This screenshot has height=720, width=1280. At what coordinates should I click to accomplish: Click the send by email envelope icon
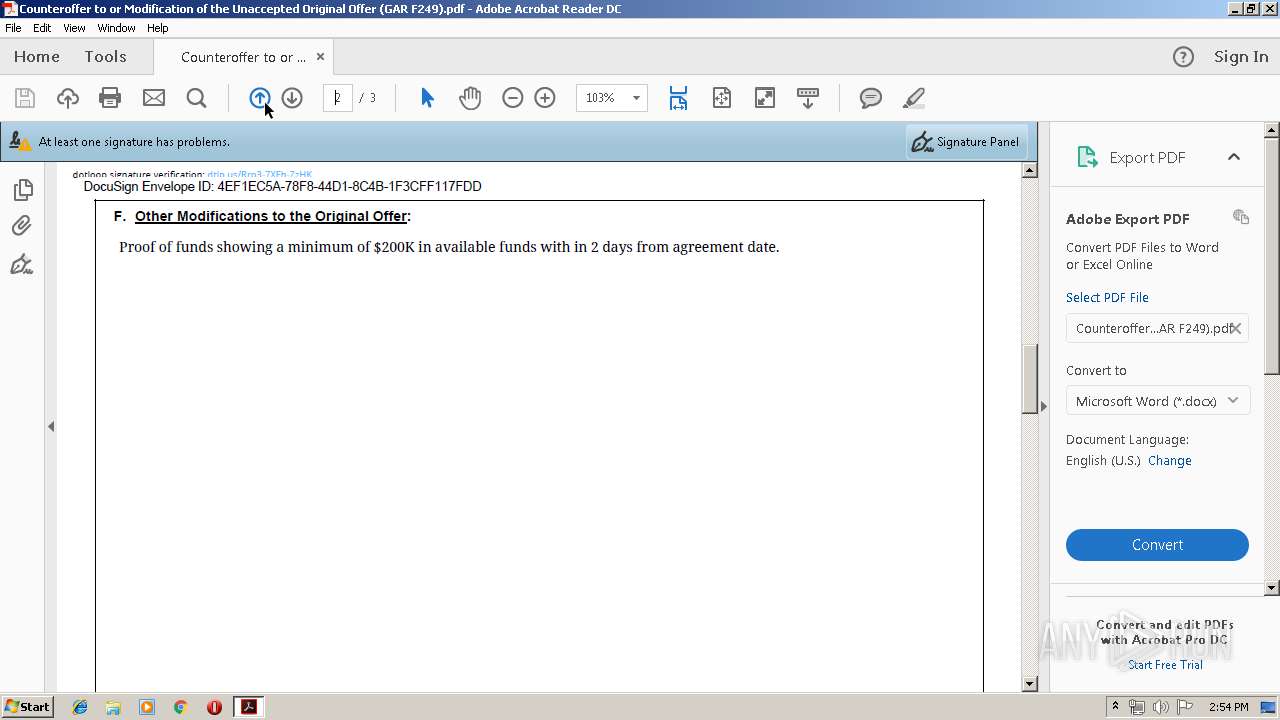coord(154,98)
